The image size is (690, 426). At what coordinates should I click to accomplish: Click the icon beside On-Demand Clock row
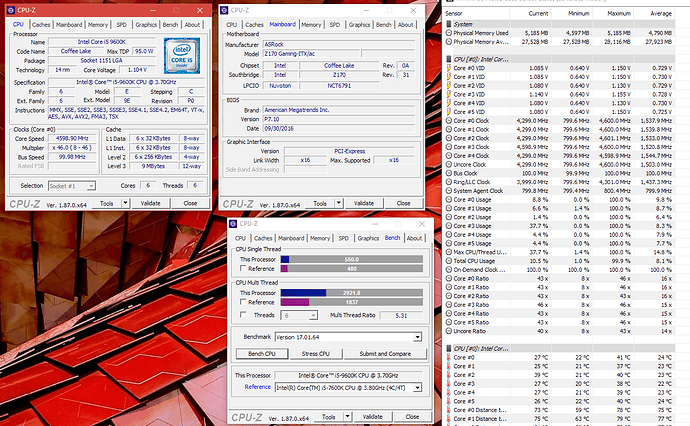[x=449, y=270]
